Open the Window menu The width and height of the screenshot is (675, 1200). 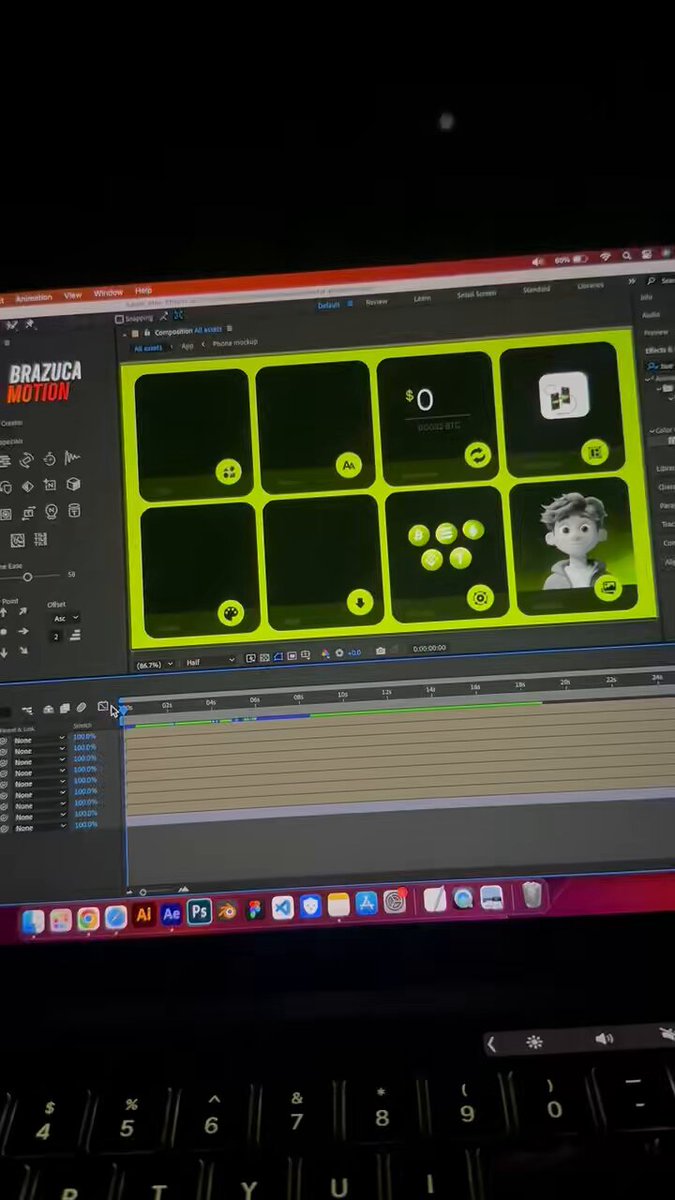108,293
